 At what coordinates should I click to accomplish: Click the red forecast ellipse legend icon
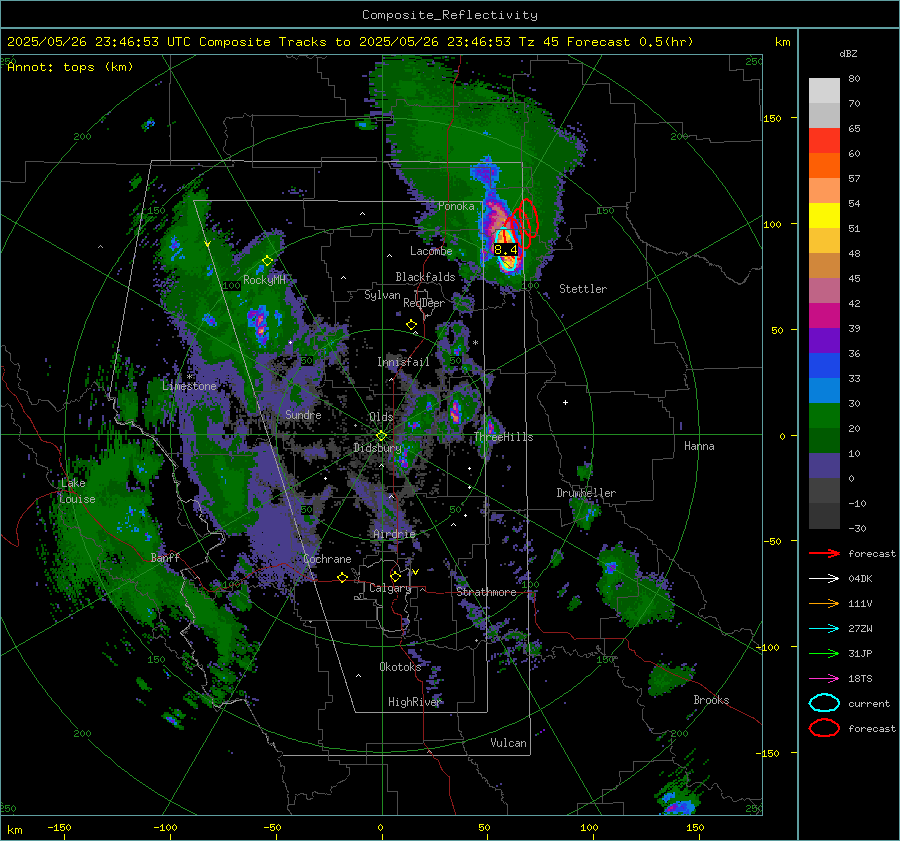pos(824,728)
